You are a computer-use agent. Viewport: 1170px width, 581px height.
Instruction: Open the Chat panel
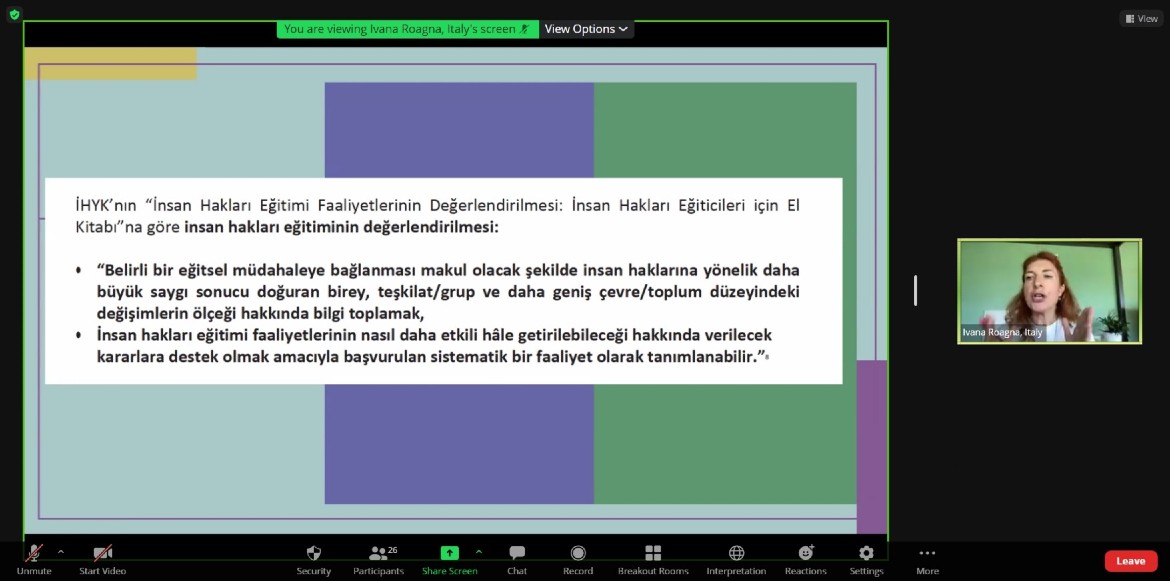pos(517,559)
